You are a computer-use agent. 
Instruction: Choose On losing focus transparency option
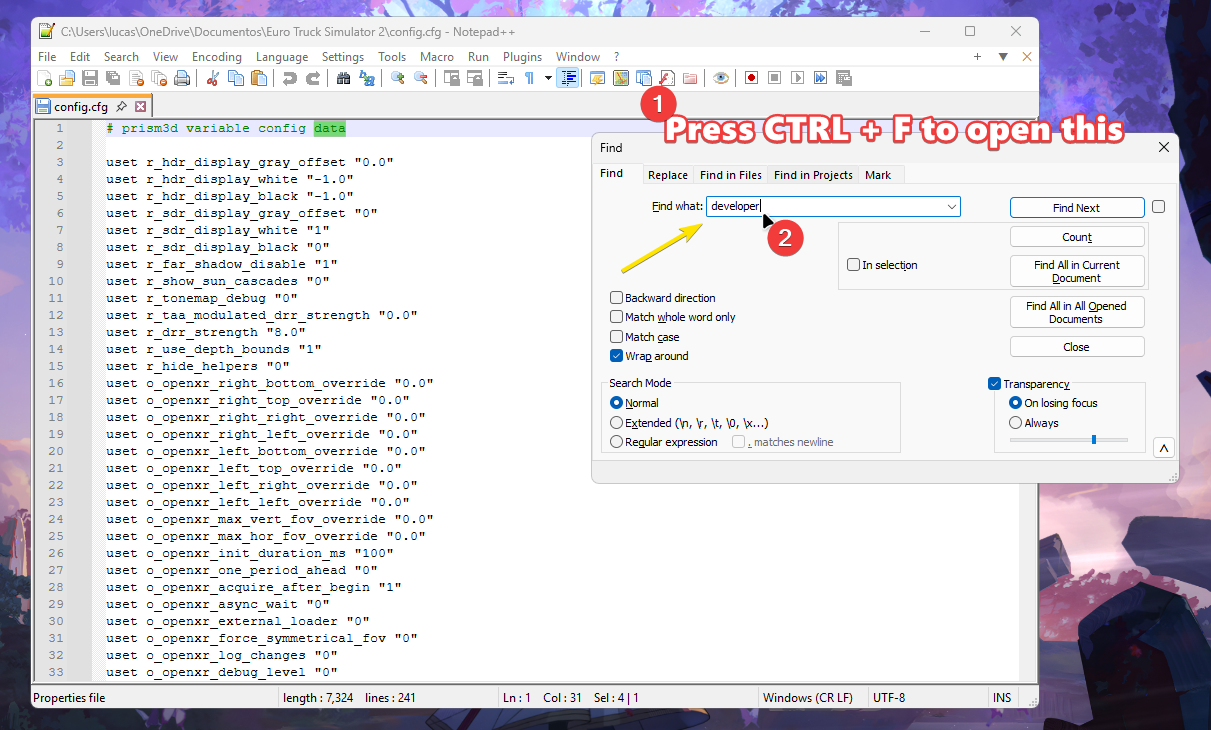1016,403
